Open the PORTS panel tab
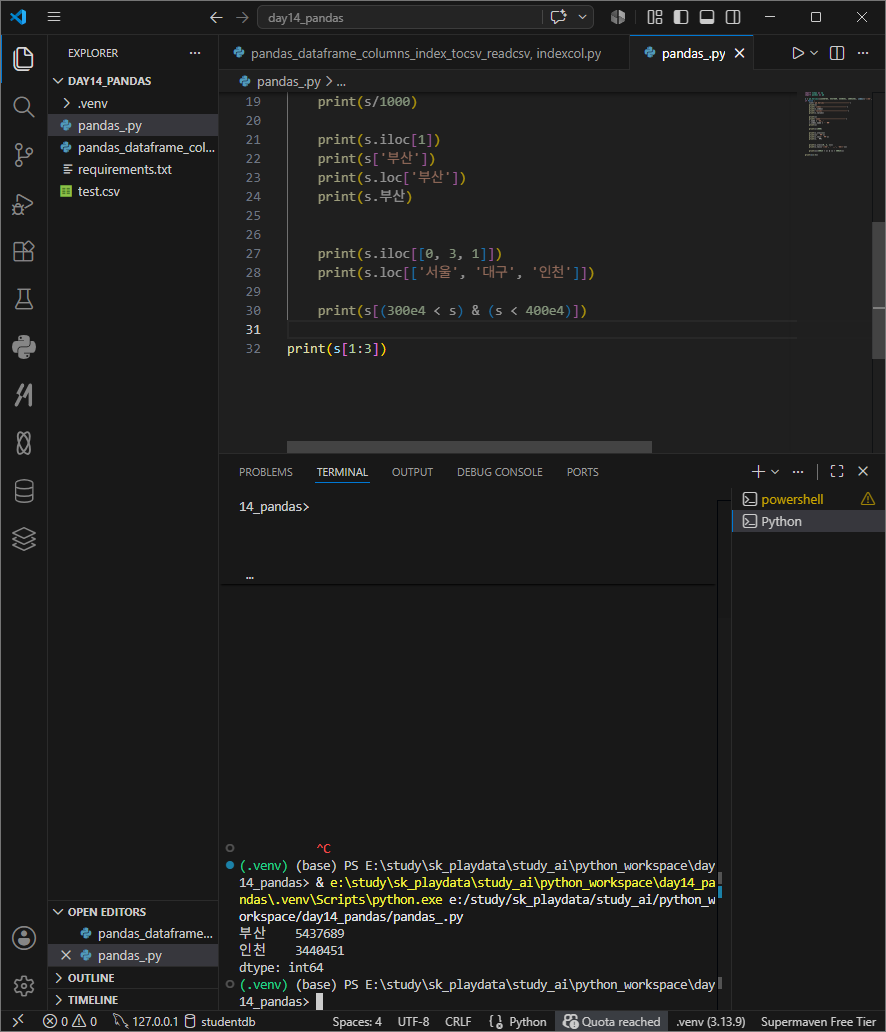 tap(583, 472)
